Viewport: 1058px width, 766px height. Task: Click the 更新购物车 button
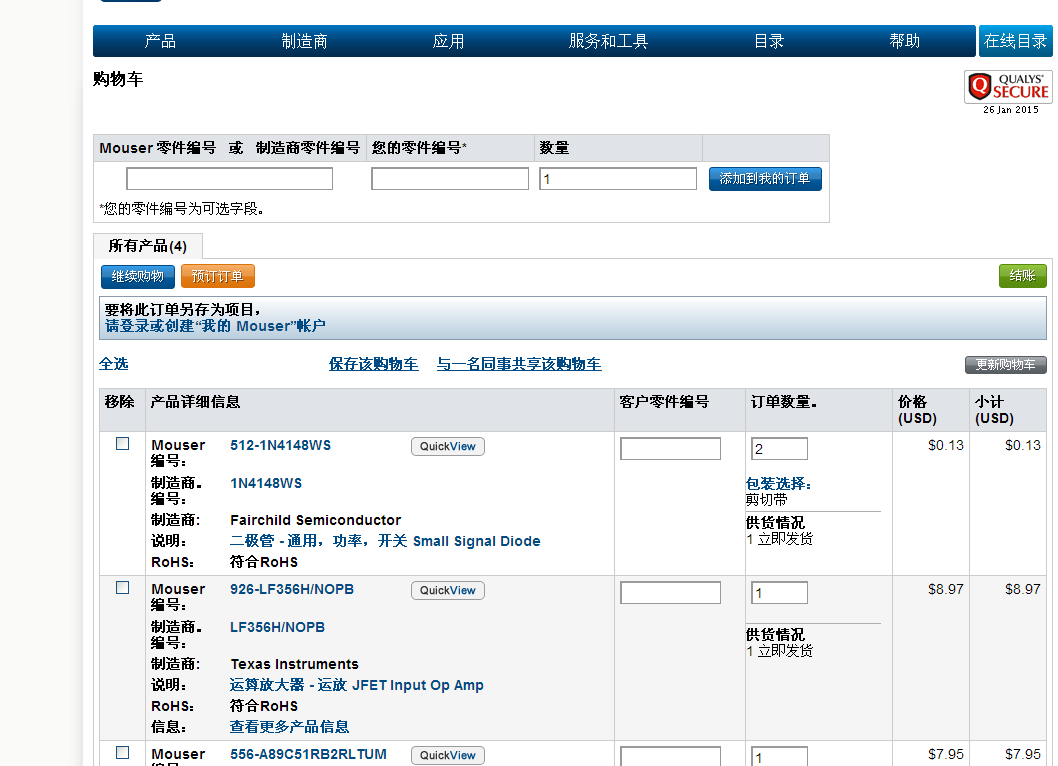pyautogui.click(x=1005, y=364)
